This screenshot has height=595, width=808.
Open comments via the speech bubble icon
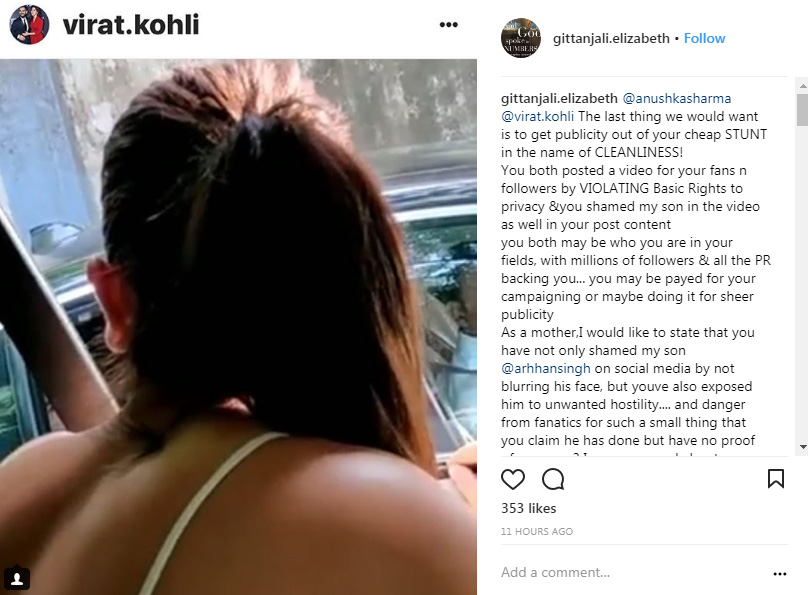[553, 479]
